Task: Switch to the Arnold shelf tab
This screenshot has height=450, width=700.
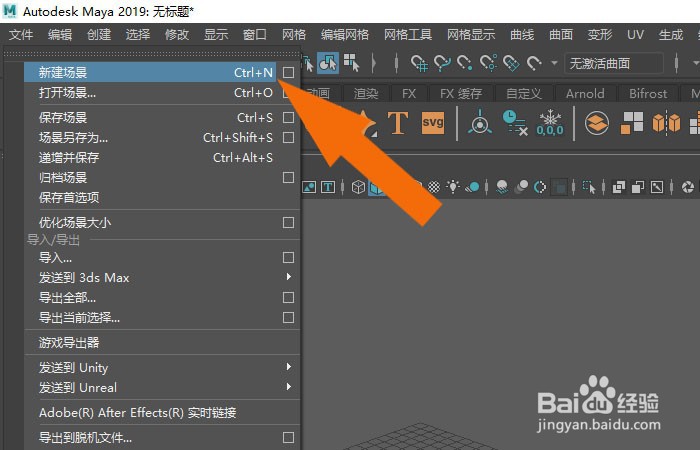Action: click(x=585, y=94)
